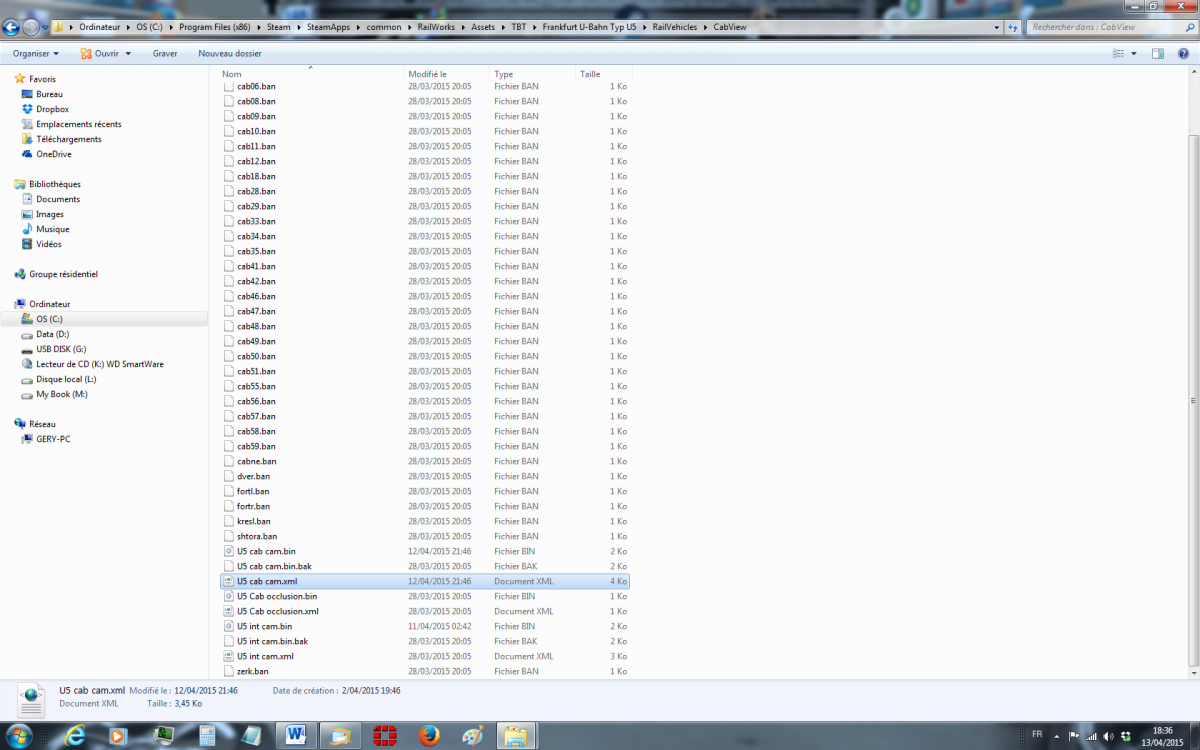Click the volume speaker tray icon

[1107, 735]
